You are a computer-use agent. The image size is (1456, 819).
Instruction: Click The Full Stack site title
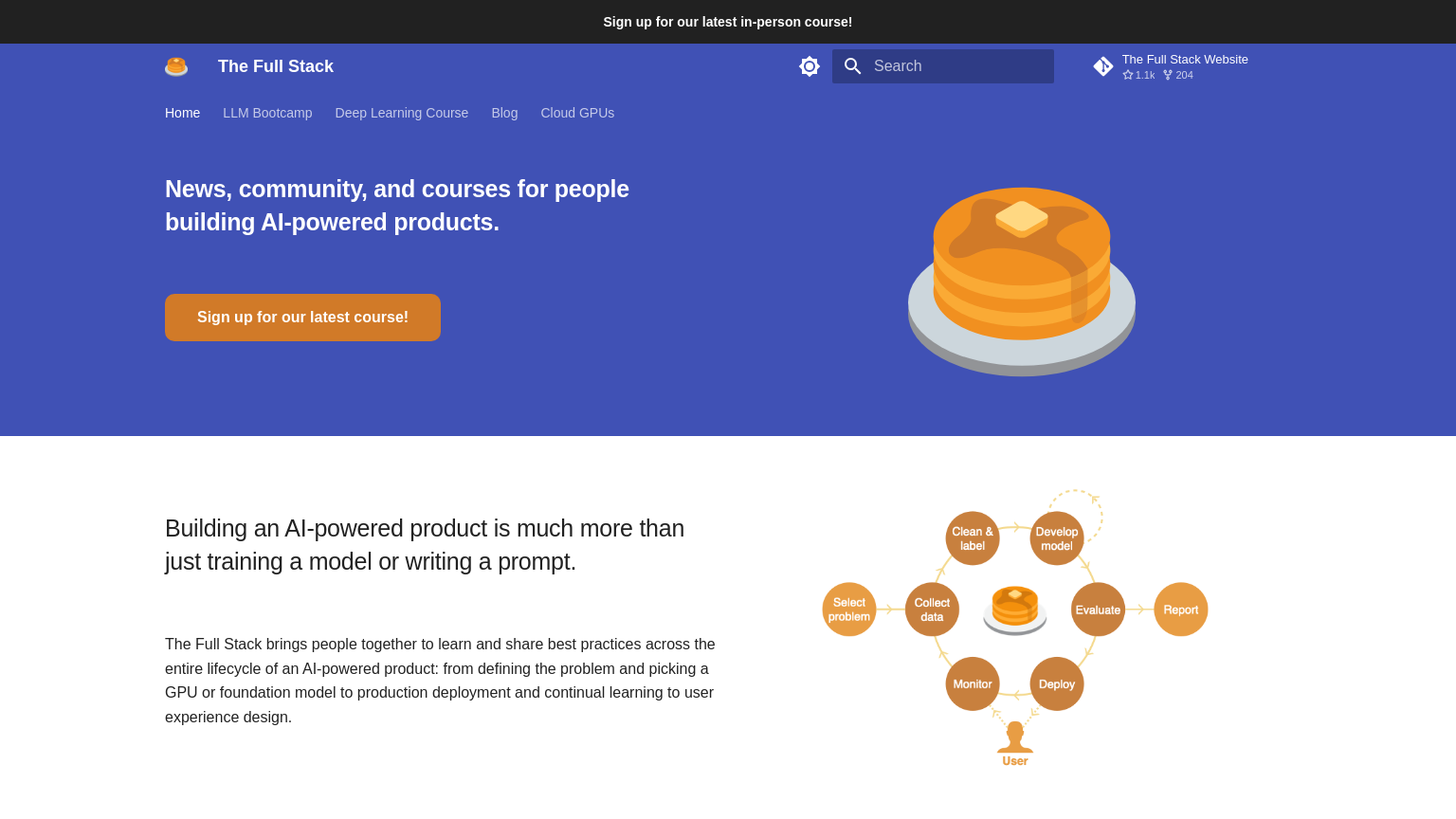coord(276,66)
